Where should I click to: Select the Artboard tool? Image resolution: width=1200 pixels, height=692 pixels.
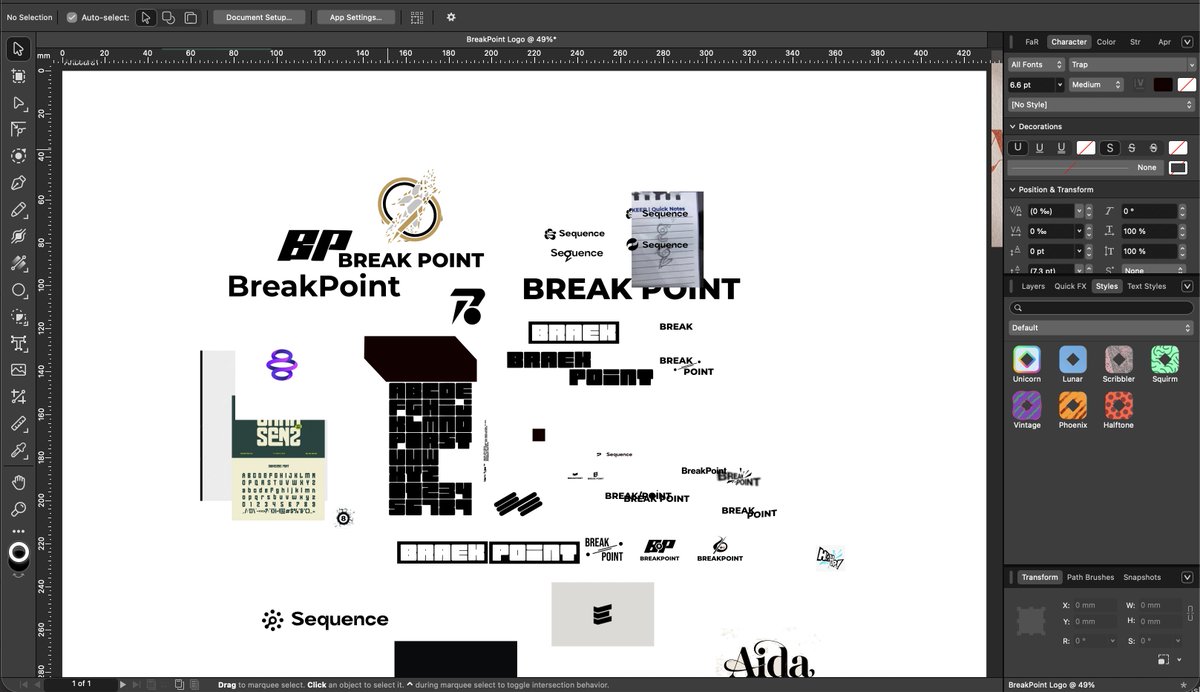(18, 76)
